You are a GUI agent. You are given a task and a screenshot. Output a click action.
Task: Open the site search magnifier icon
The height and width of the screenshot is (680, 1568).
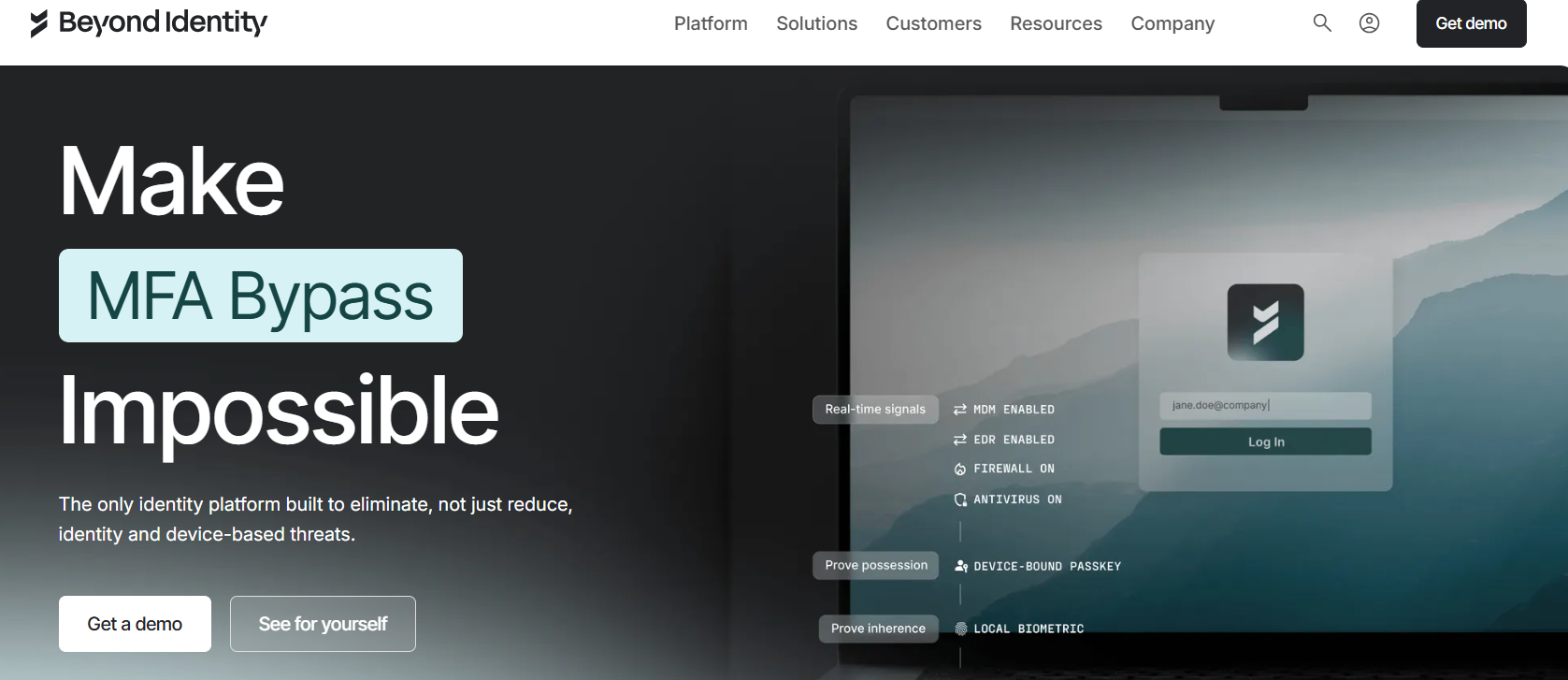pyautogui.click(x=1321, y=23)
